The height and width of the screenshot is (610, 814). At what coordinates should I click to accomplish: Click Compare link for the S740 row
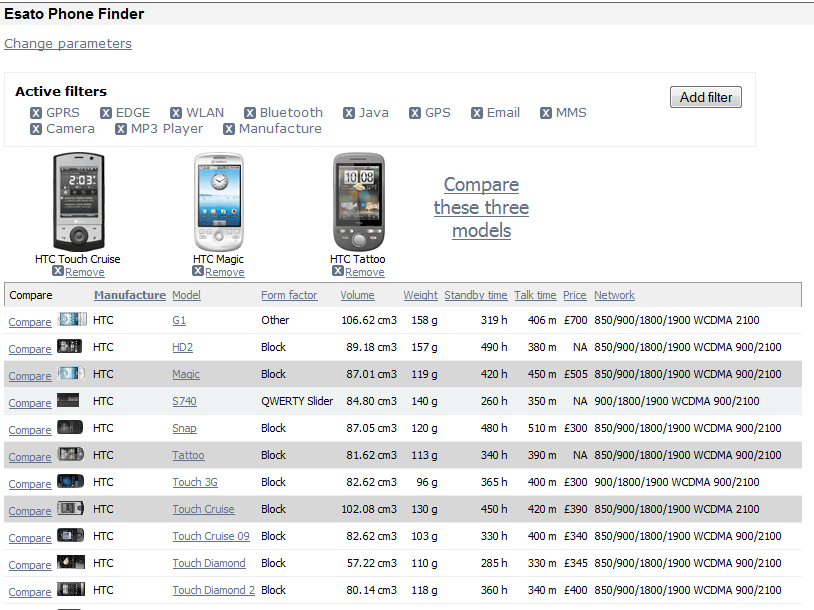click(30, 403)
